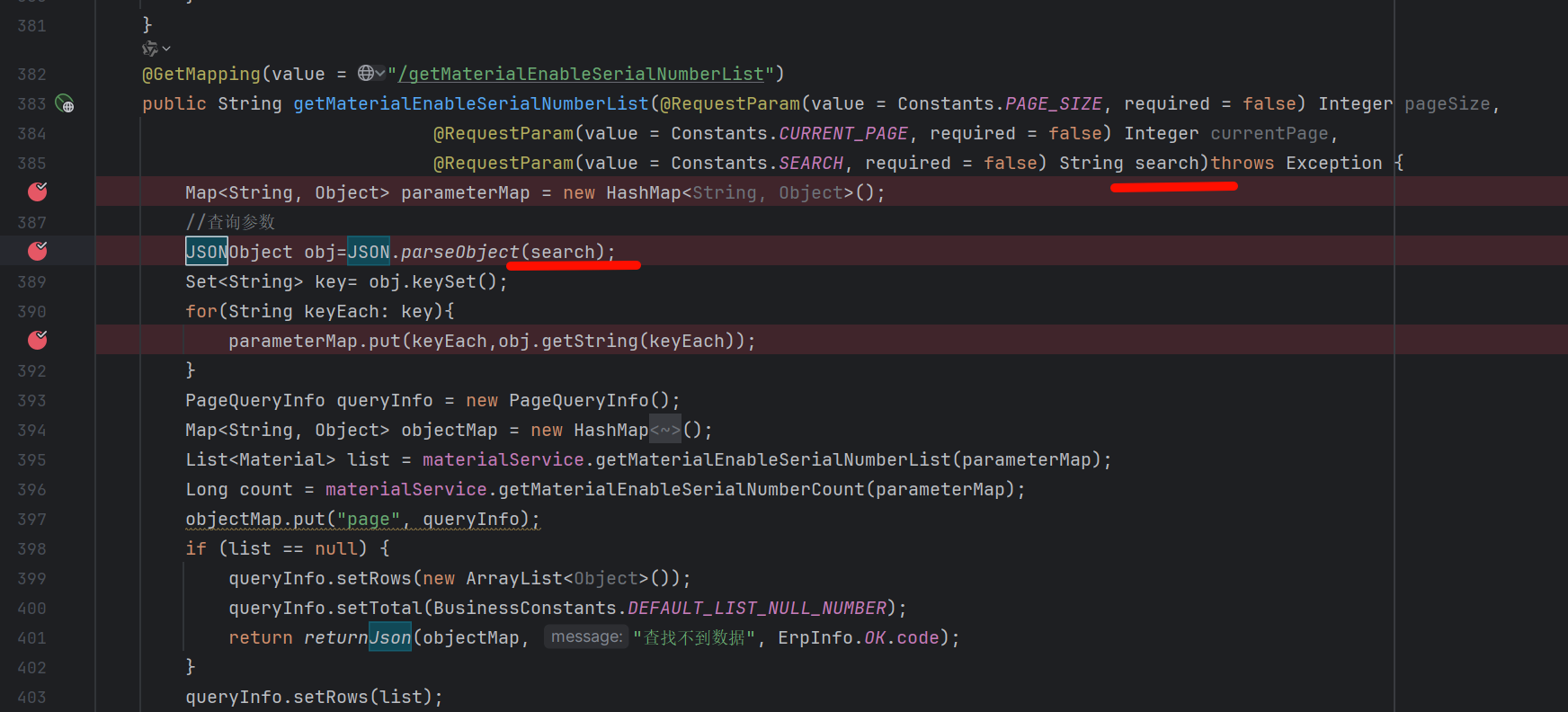
Task: Click line number 389 in the gutter
Action: 31,282
